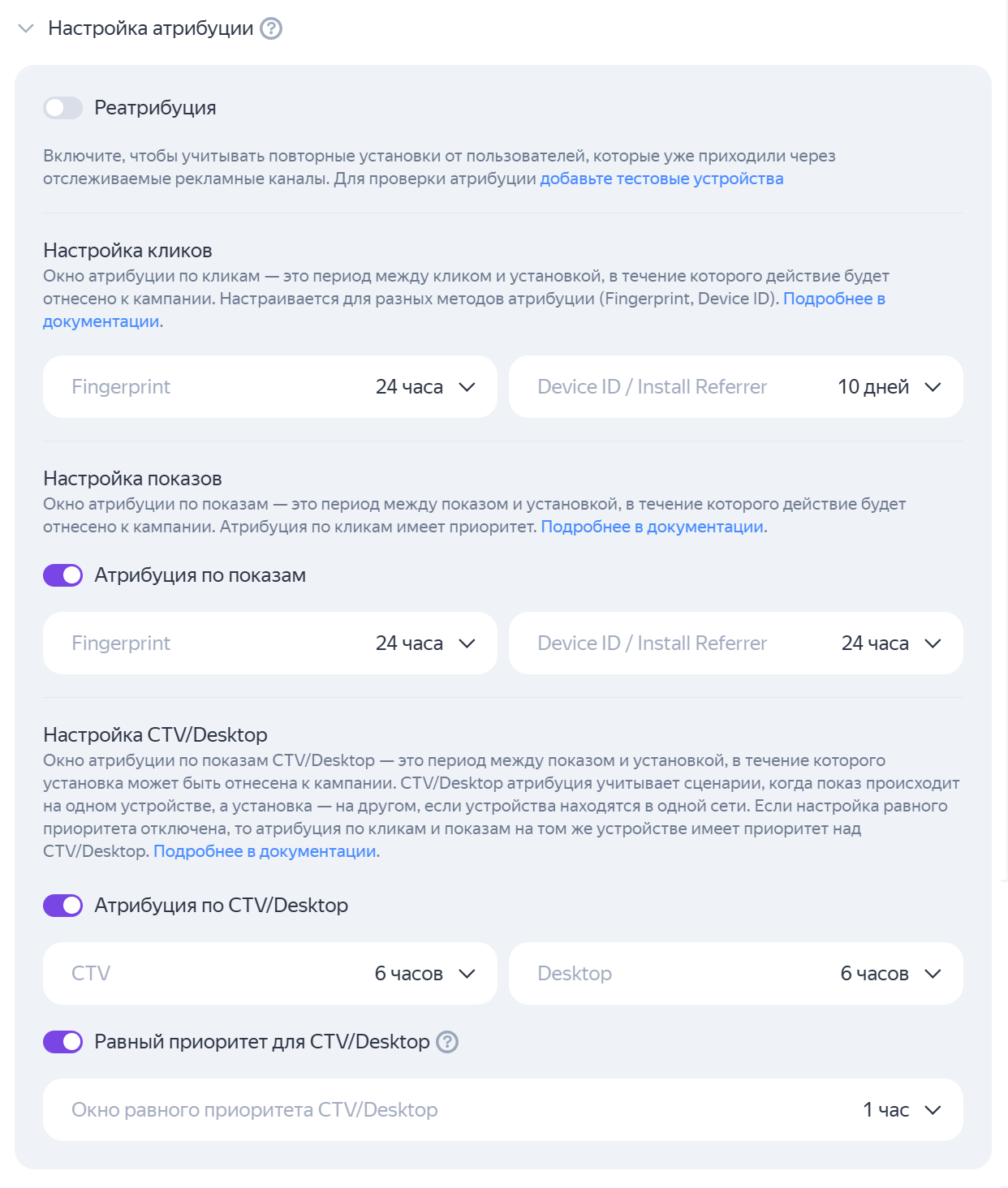The height and width of the screenshot is (1188, 1008).
Task: Click help icon beside Равный приоритет для CTV/Desktop
Action: tap(447, 1041)
